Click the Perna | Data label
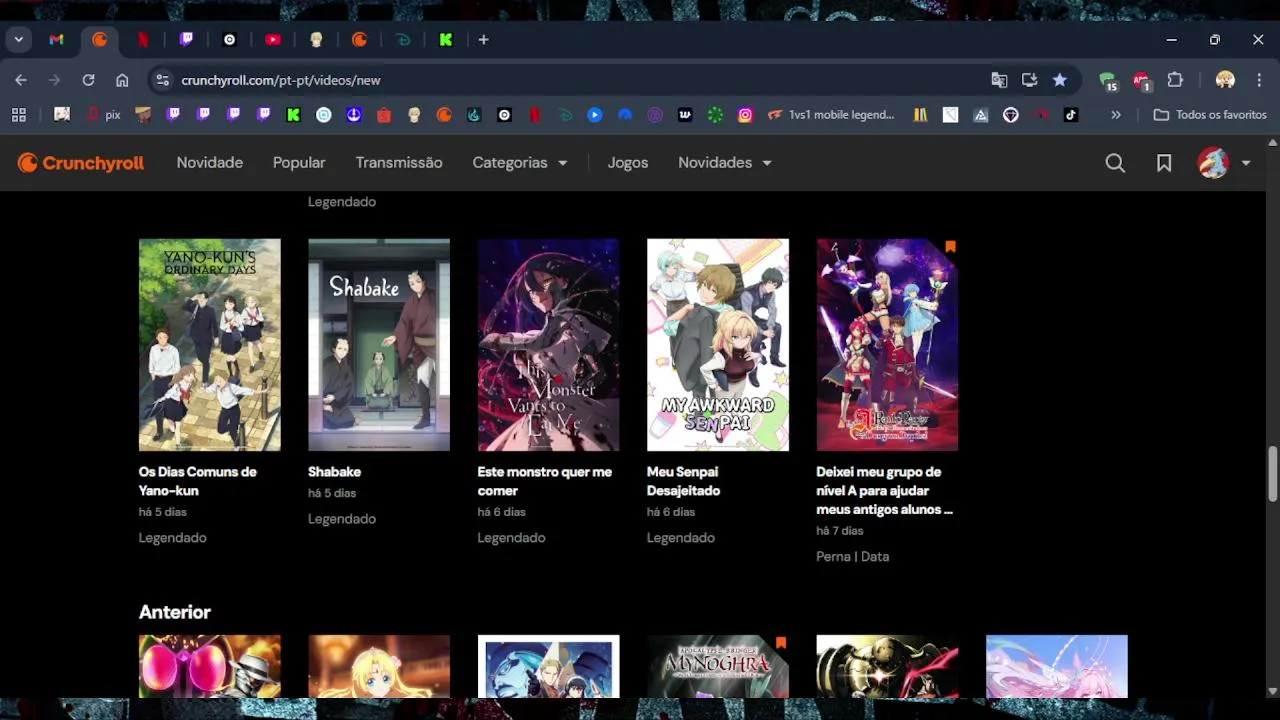1280x720 pixels. [852, 557]
